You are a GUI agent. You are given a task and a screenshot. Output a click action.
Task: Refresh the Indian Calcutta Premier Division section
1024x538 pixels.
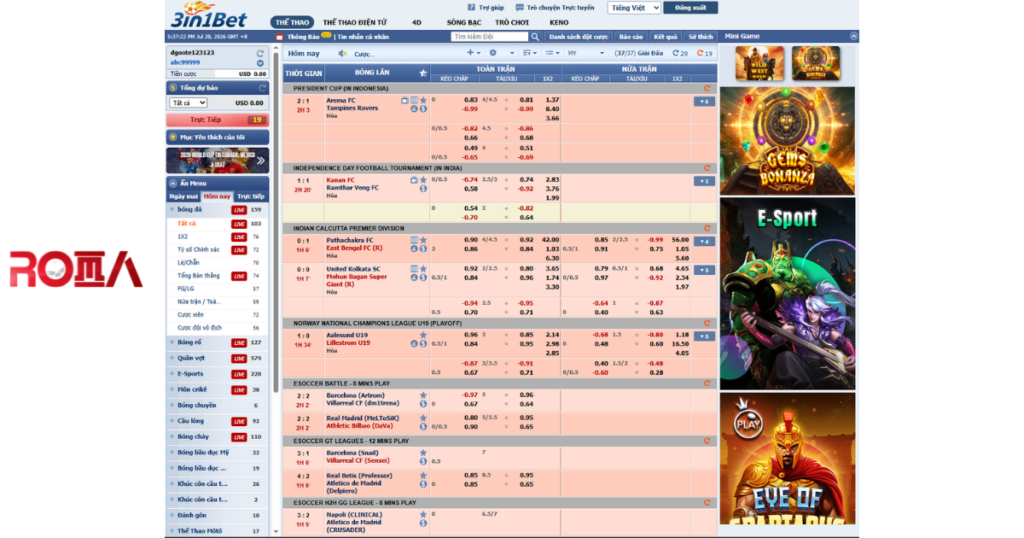pyautogui.click(x=707, y=229)
